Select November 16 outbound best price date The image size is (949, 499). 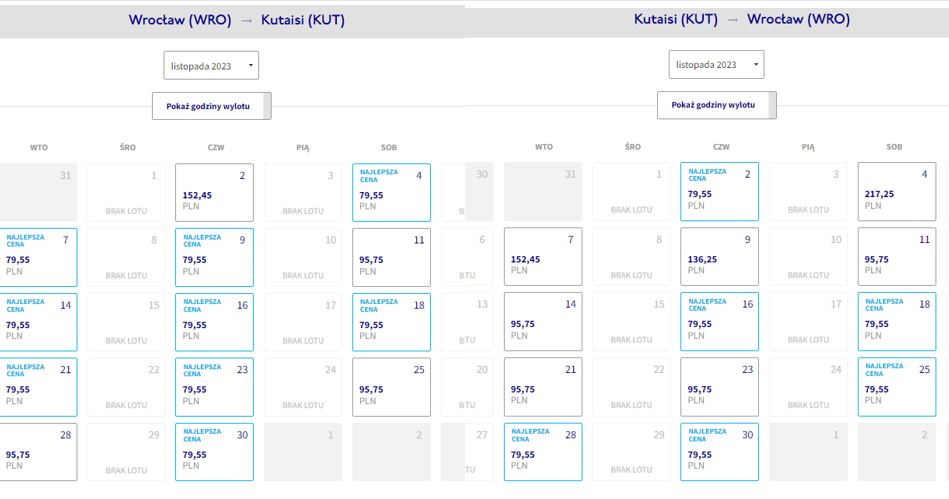[214, 322]
